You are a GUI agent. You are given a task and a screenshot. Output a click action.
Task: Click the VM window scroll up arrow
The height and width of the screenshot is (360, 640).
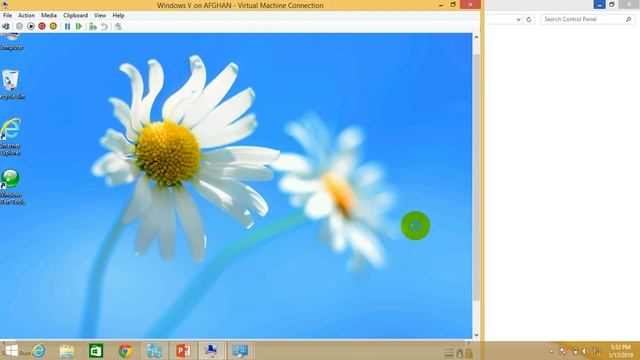pyautogui.click(x=476, y=37)
